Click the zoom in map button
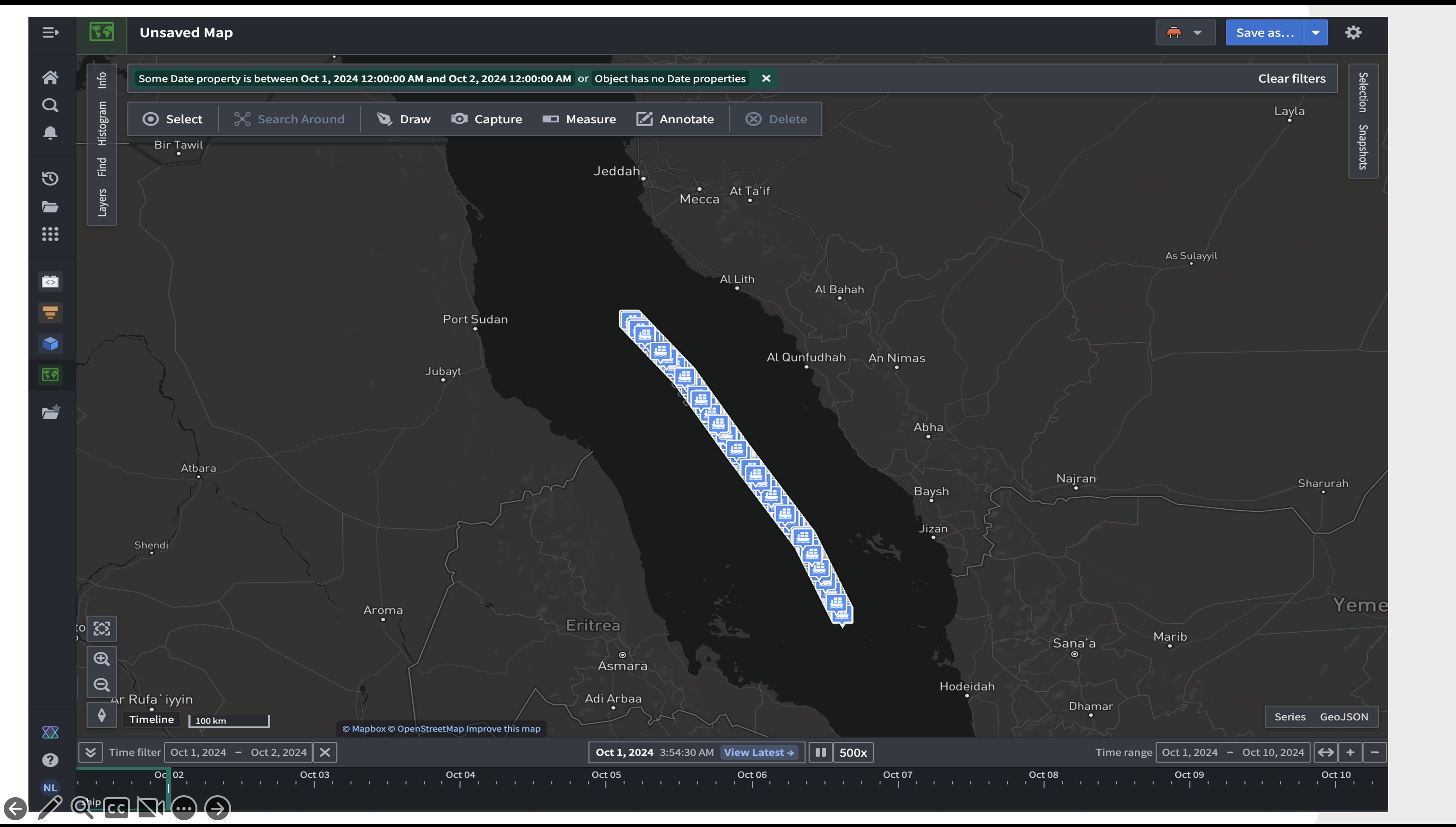 coord(102,659)
